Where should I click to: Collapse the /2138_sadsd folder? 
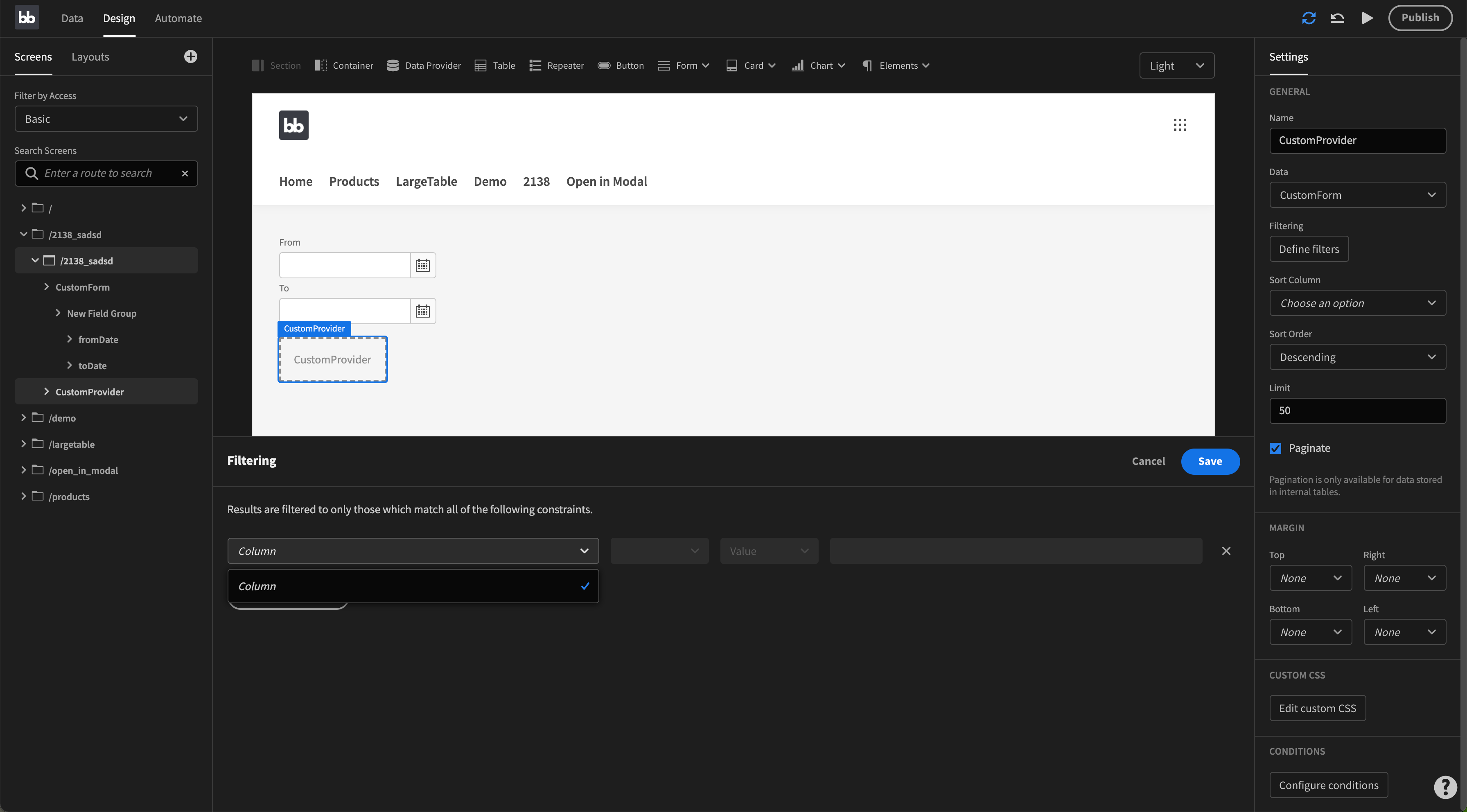(x=24, y=234)
